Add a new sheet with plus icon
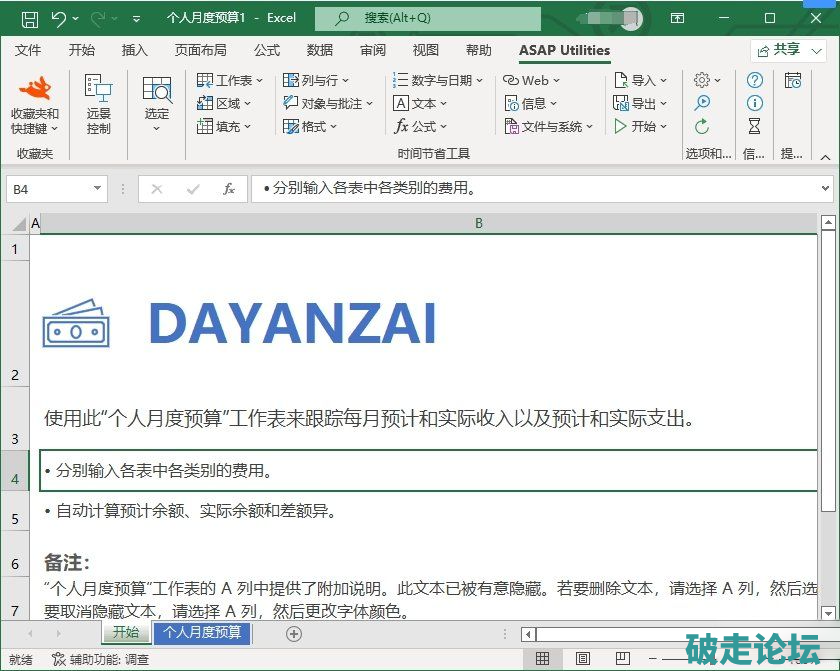 294,633
